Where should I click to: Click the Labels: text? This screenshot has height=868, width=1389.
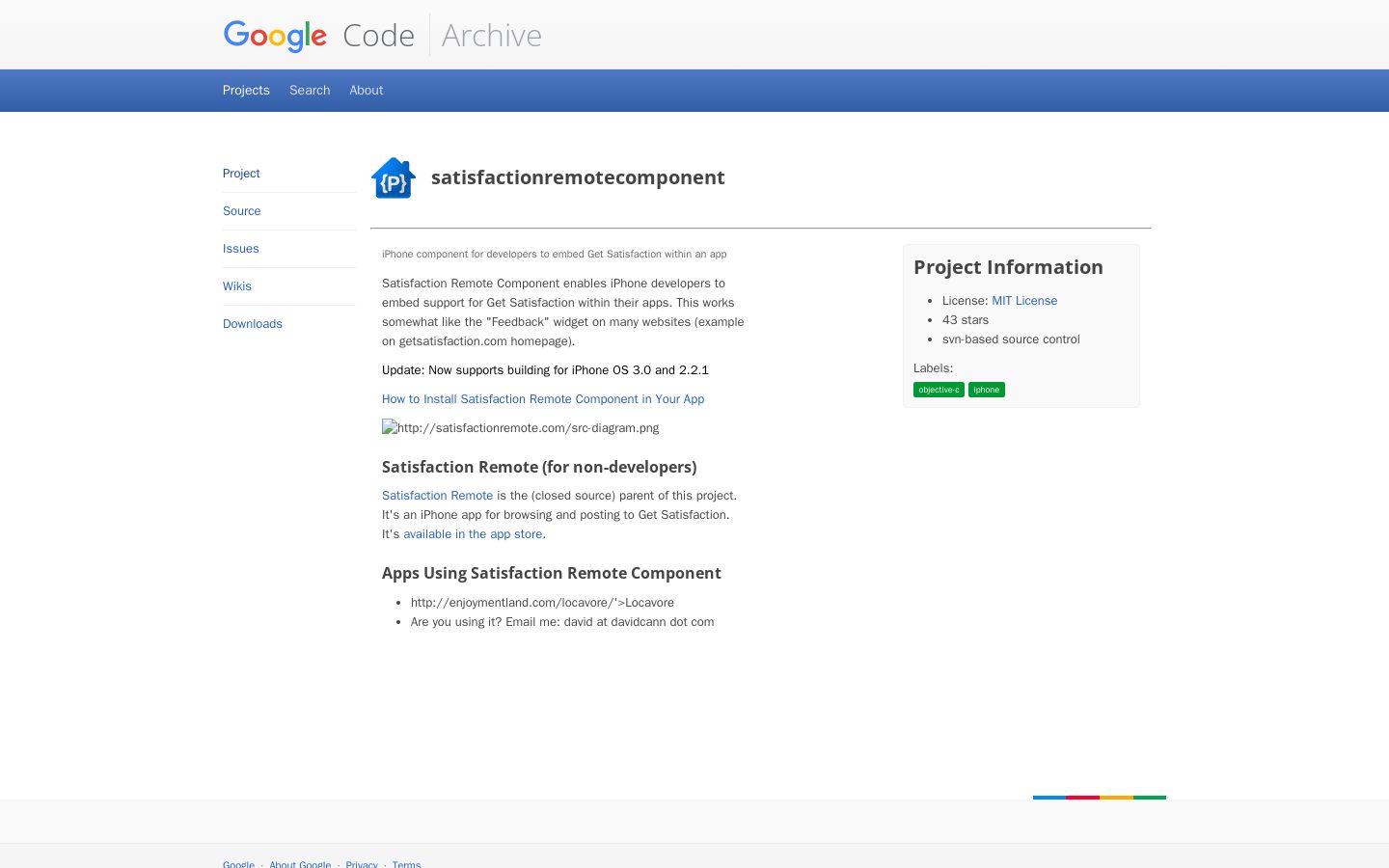tap(933, 368)
